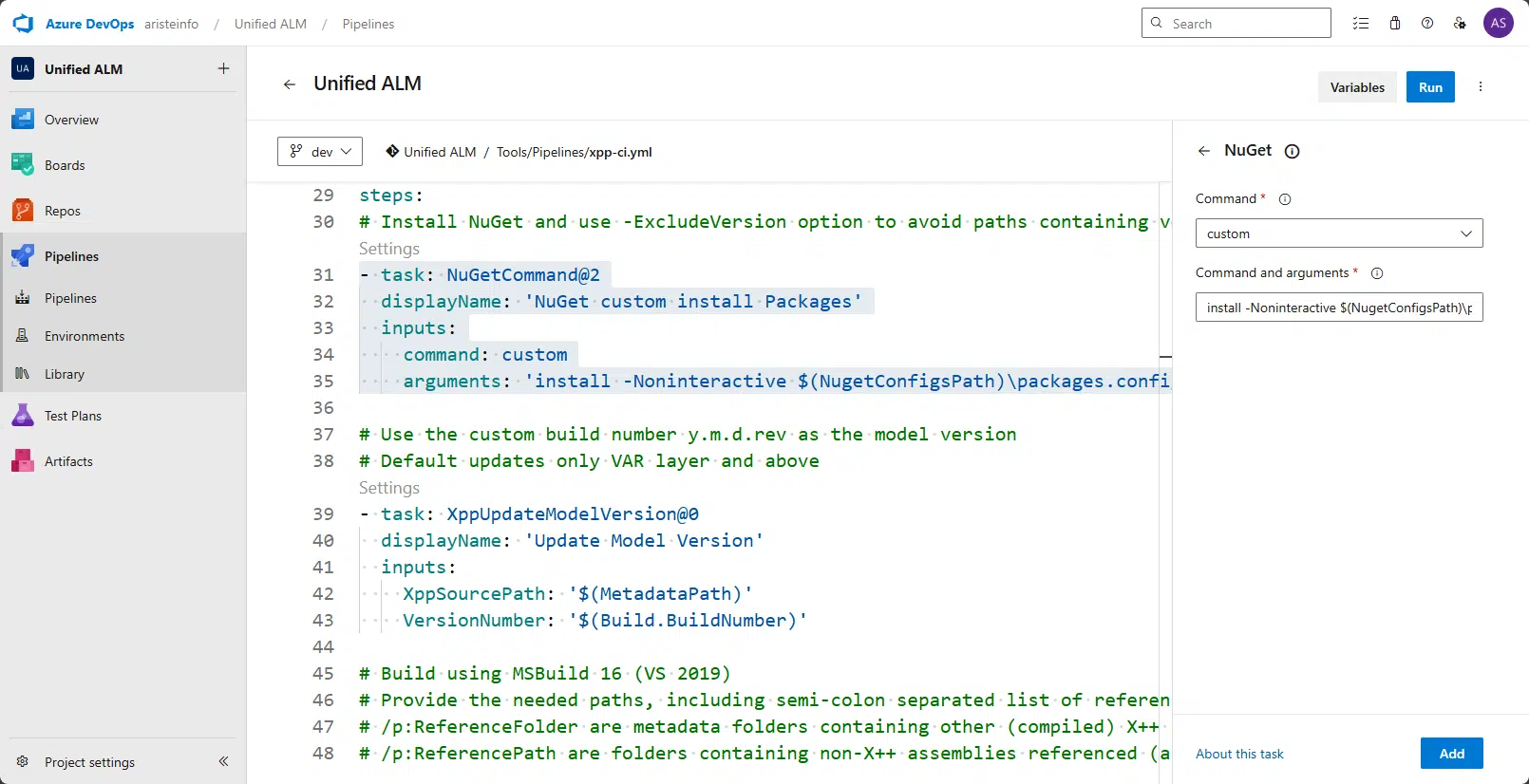Click Project settings in sidebar
This screenshot has height=784, width=1529.
coord(89,761)
